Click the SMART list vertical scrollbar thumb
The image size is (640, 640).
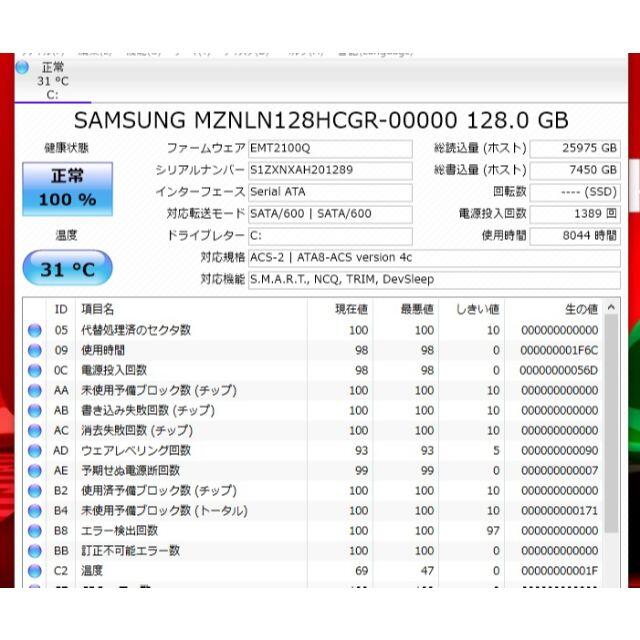click(x=611, y=424)
